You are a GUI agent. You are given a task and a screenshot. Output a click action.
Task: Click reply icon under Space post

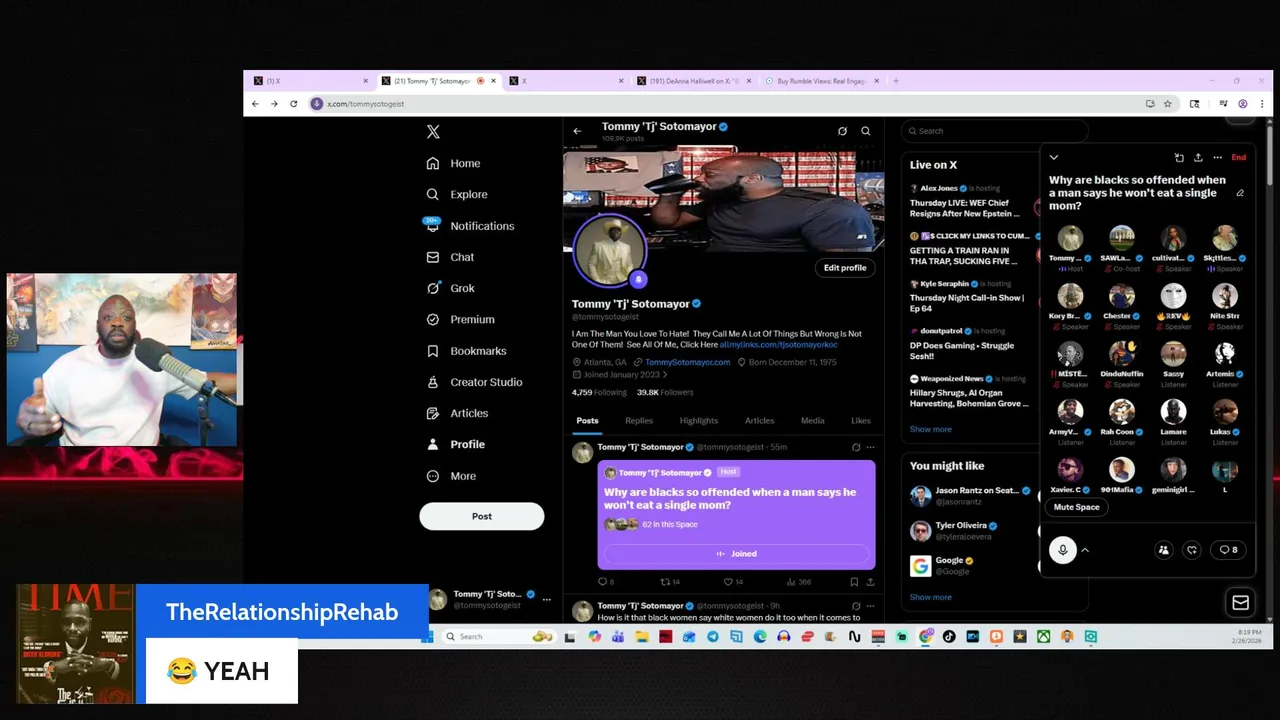(603, 581)
